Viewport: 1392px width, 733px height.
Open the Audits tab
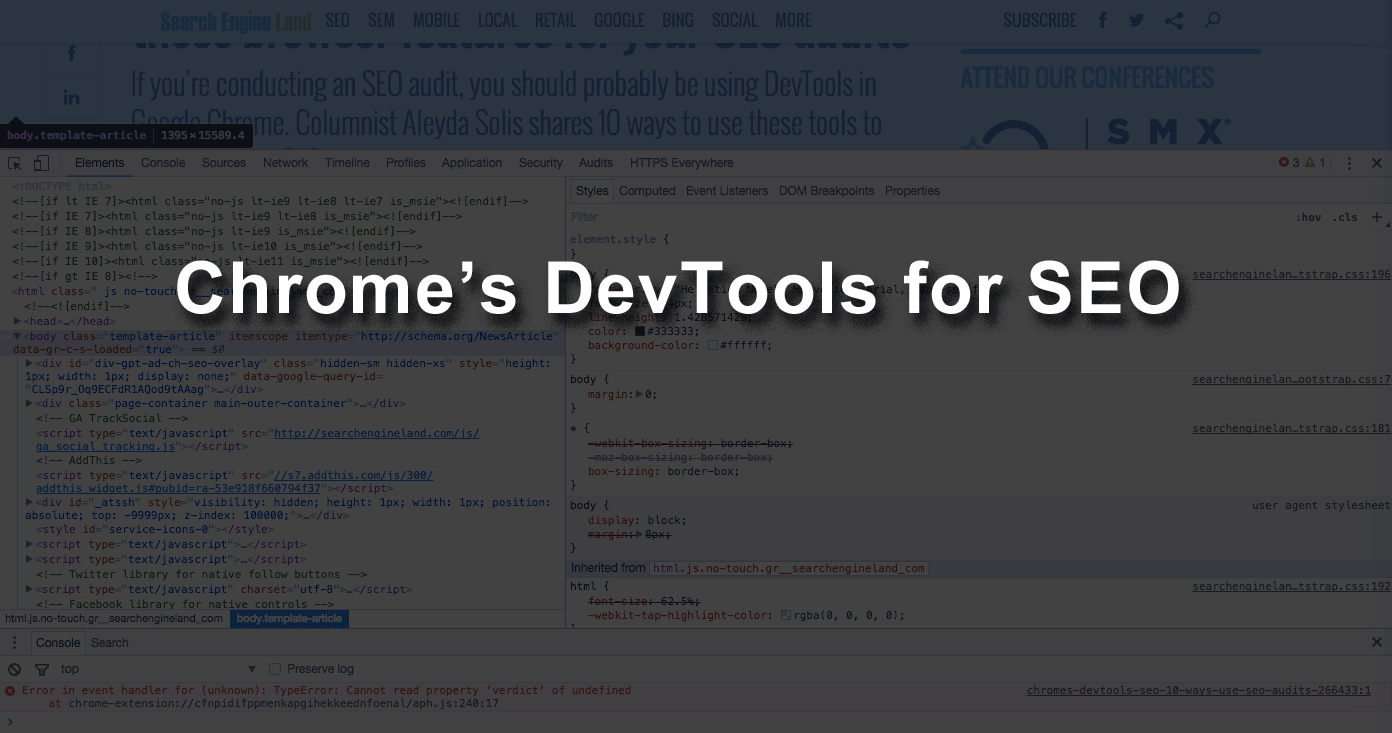[x=596, y=163]
